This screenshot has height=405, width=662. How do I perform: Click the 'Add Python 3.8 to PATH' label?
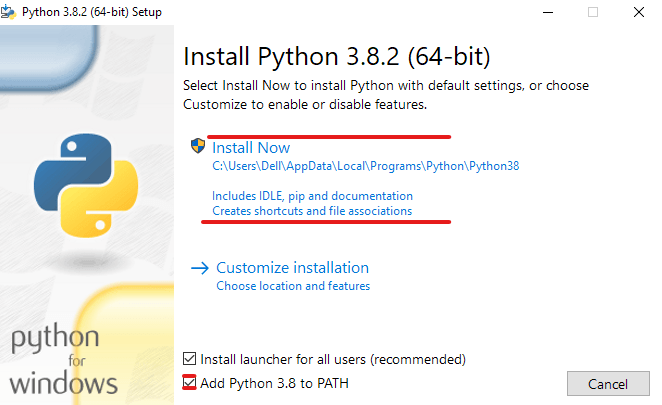click(275, 382)
